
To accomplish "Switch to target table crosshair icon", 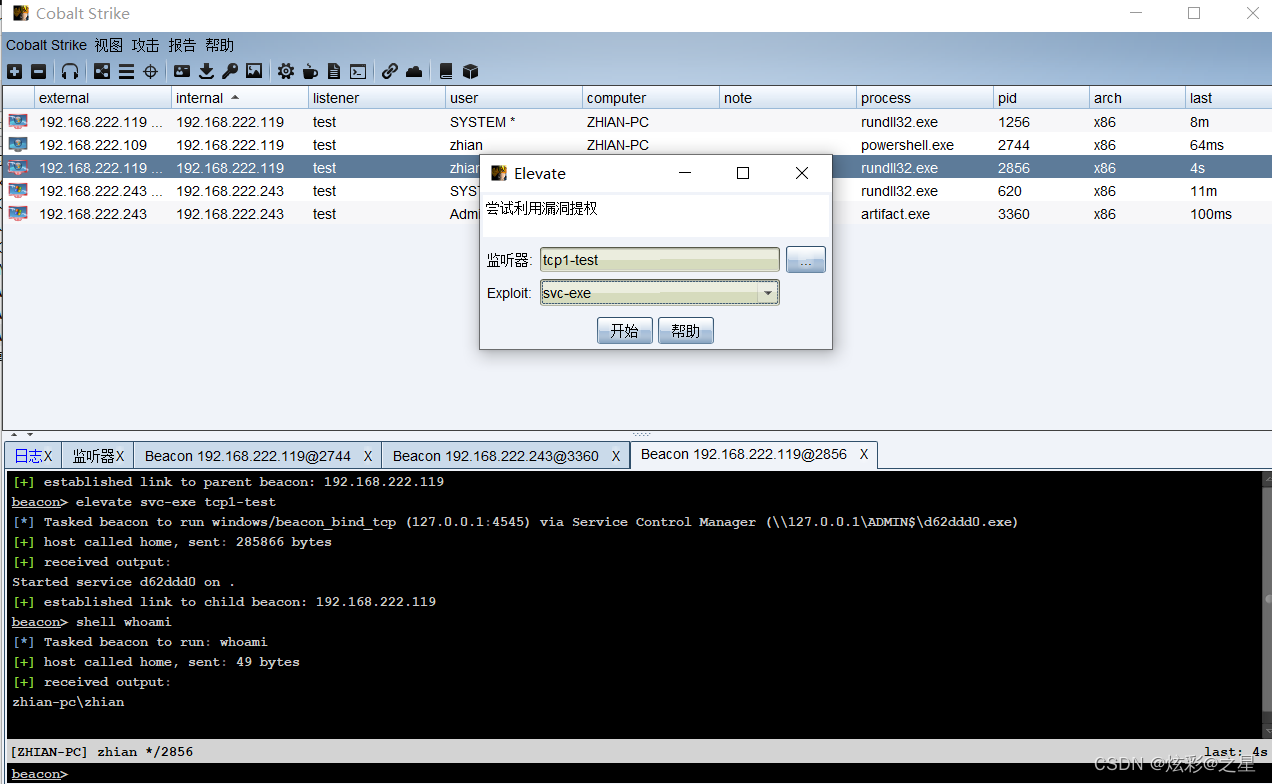I will pyautogui.click(x=150, y=71).
